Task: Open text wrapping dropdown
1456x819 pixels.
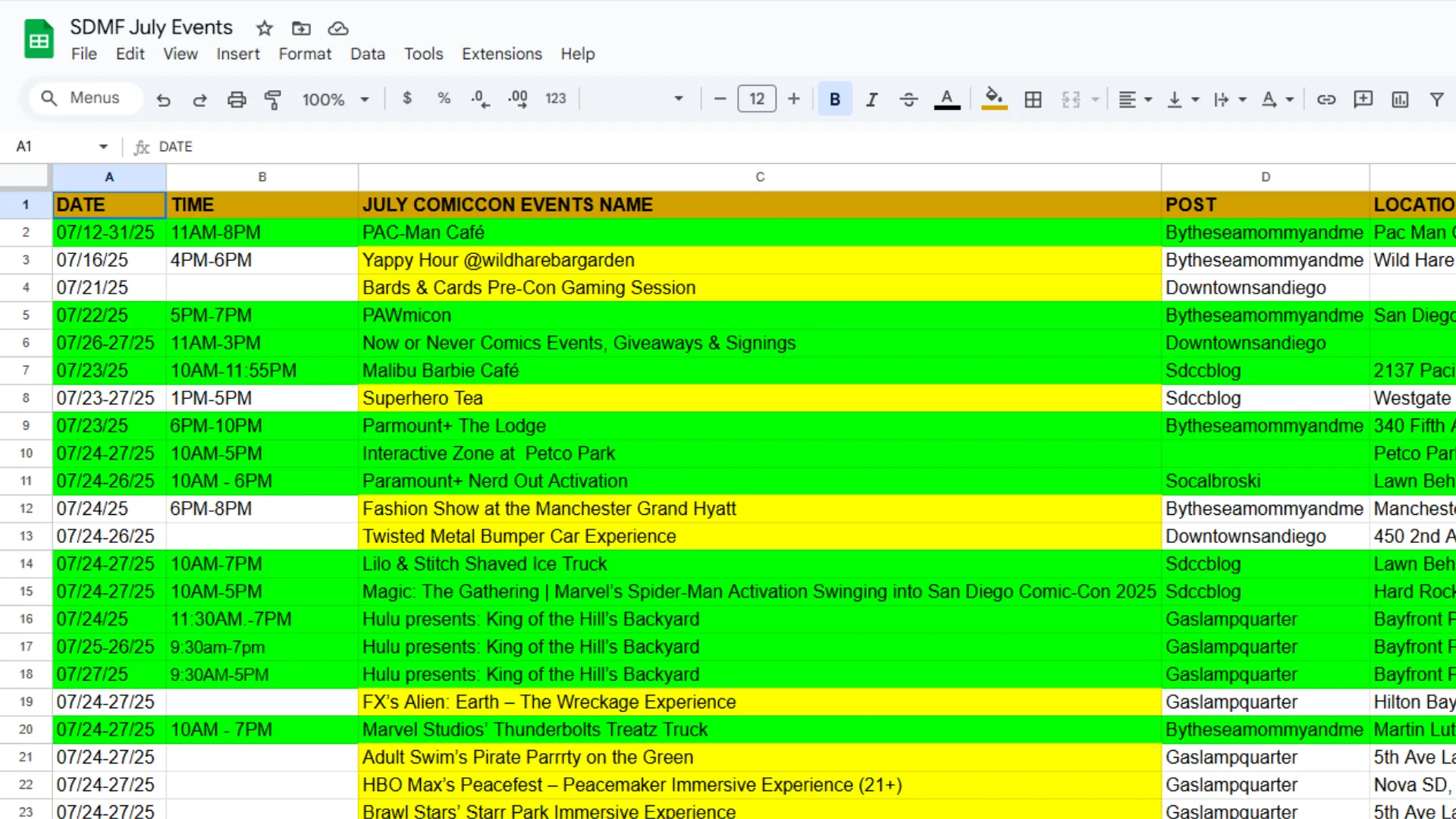Action: point(1229,99)
